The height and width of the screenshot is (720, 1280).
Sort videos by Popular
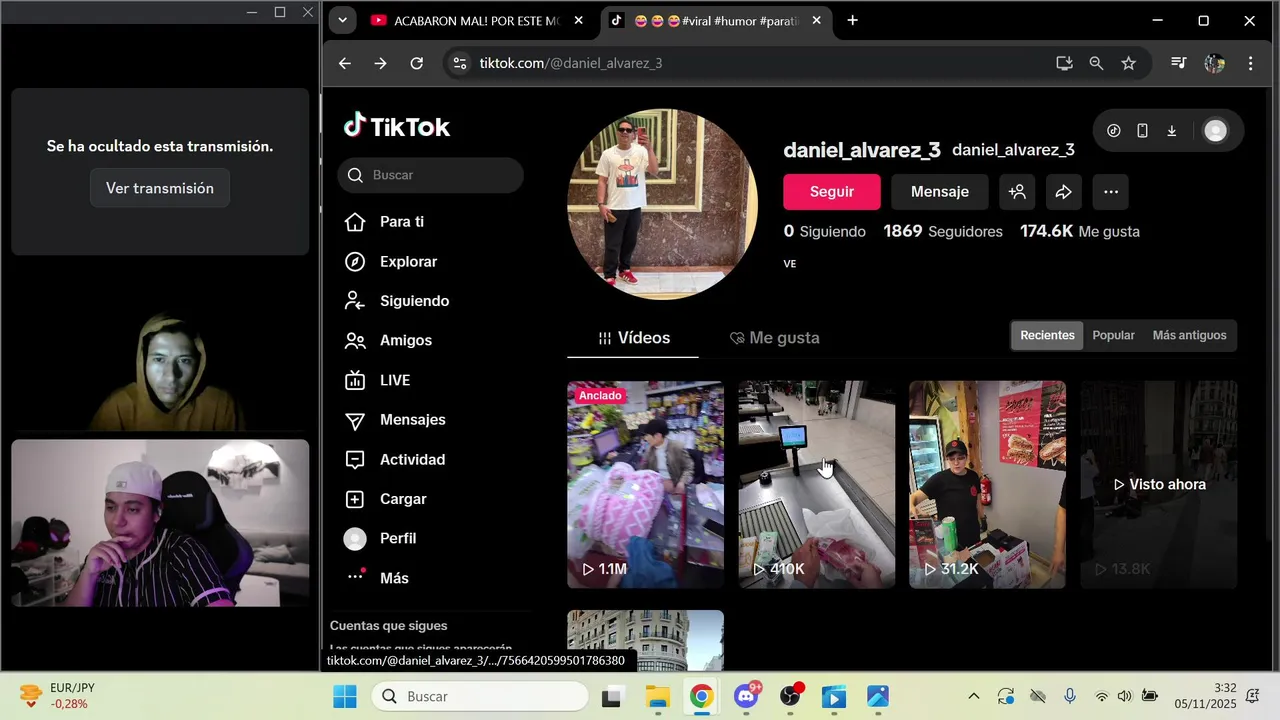pos(1114,336)
